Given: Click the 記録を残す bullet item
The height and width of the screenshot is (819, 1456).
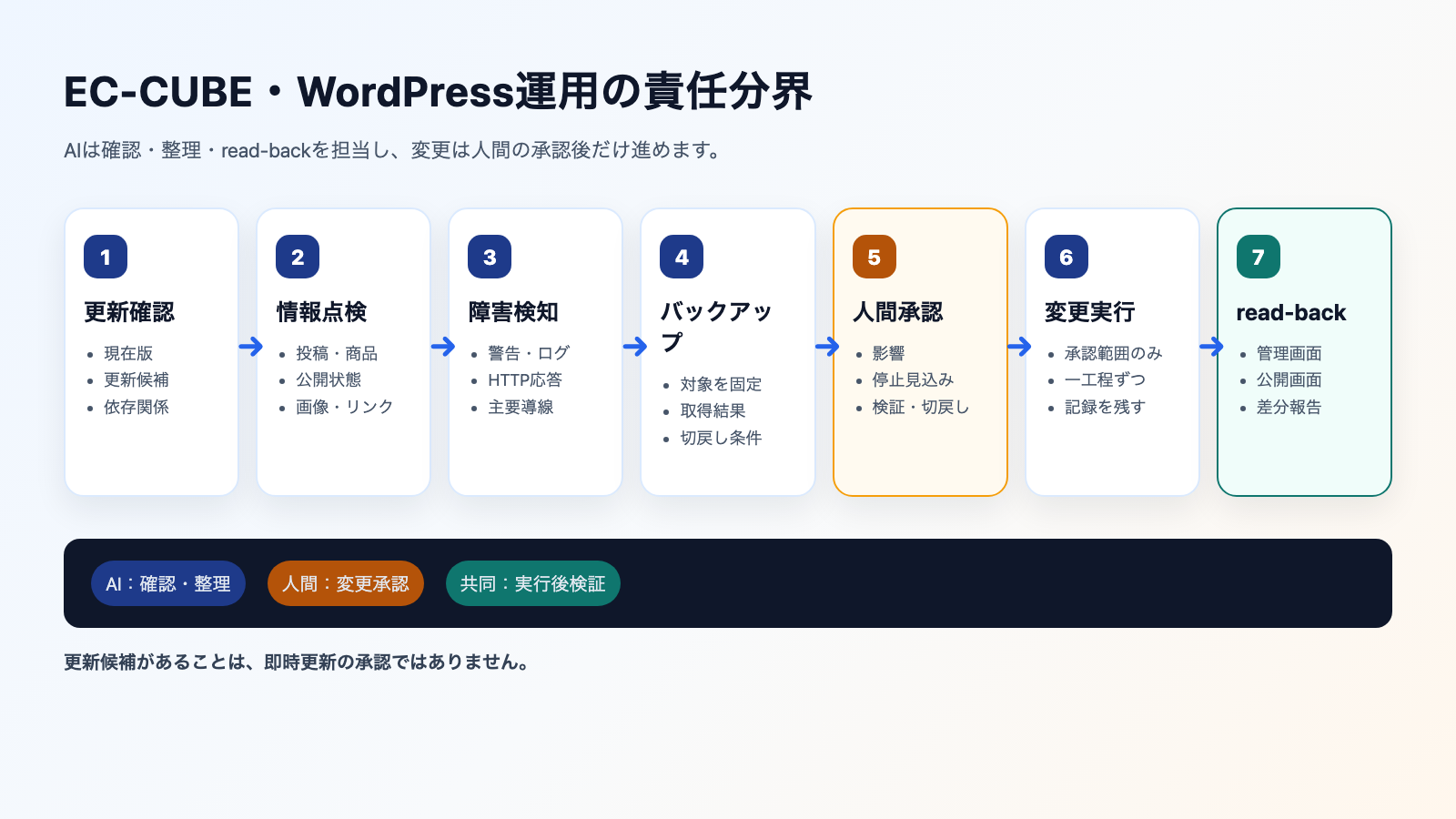Looking at the screenshot, I should 1106,407.
